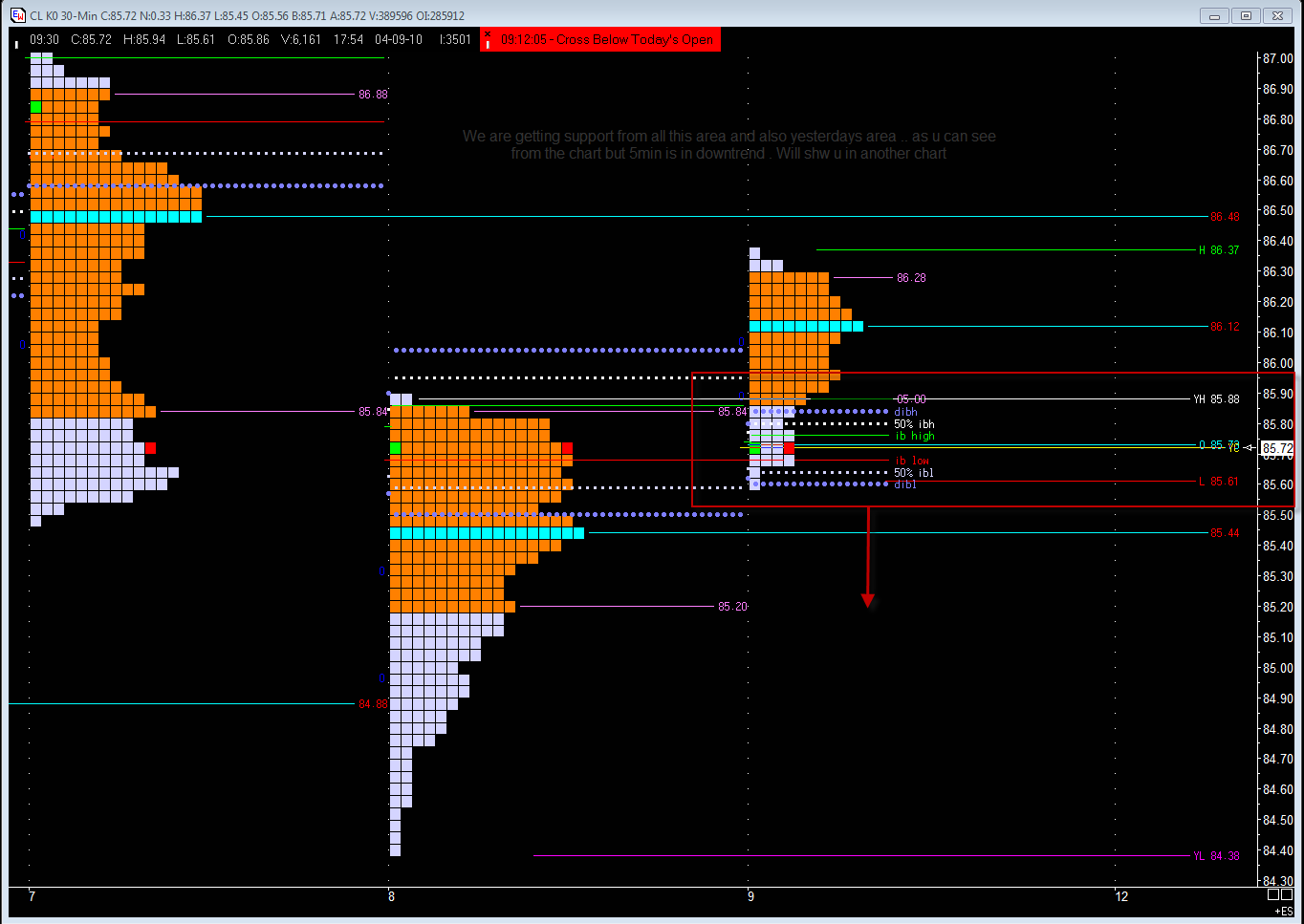Click the dibl label
Image resolution: width=1304 pixels, height=924 pixels.
click(905, 484)
